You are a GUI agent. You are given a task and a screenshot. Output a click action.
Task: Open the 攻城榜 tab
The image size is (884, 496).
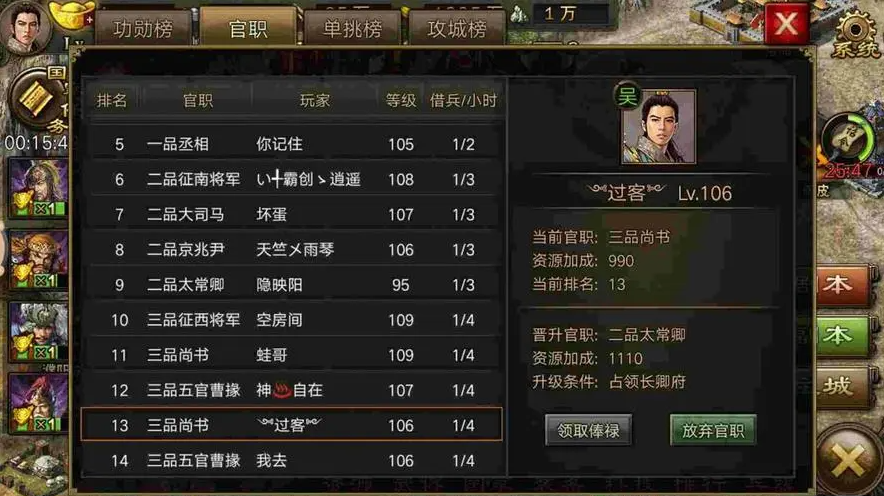457,28
